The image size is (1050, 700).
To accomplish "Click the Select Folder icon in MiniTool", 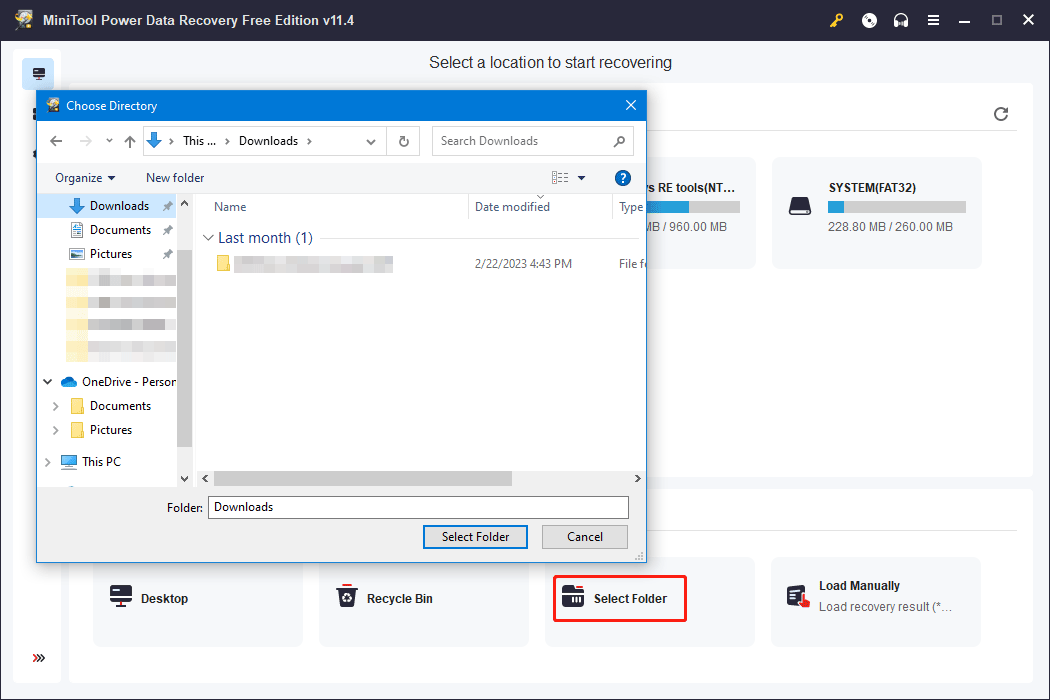I will 573,596.
